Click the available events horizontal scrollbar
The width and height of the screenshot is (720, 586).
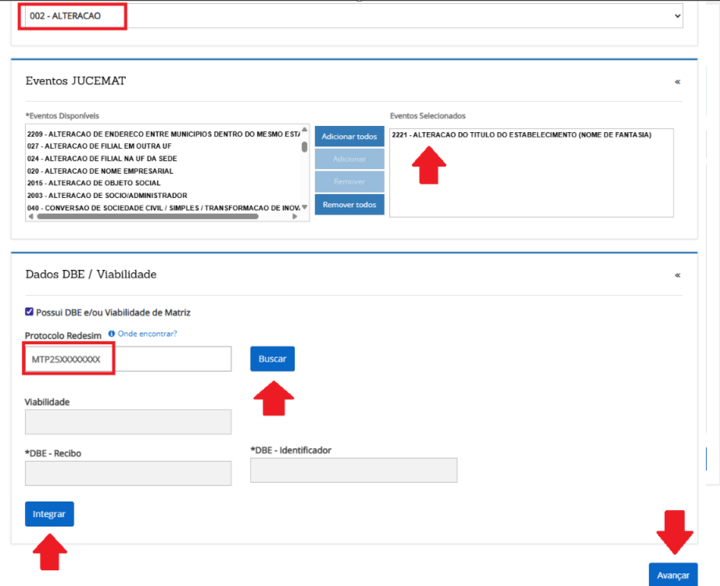click(x=160, y=217)
